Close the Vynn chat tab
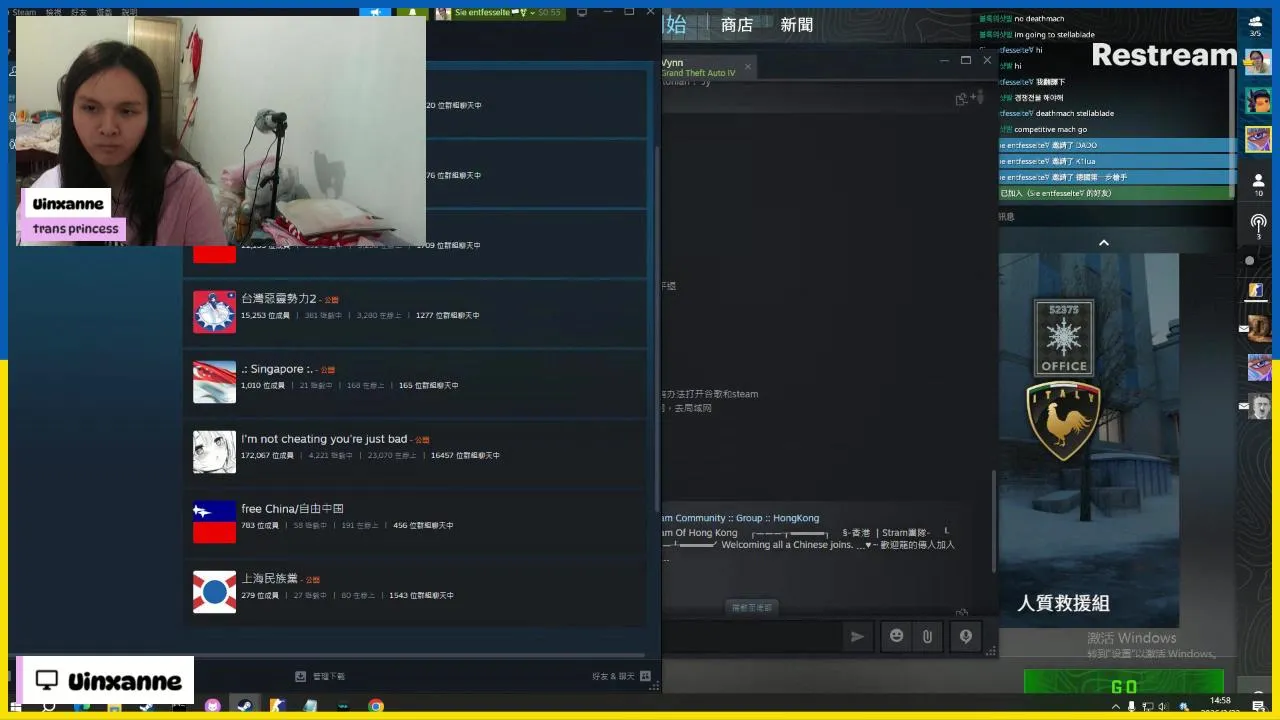The width and height of the screenshot is (1280, 720). click(x=747, y=68)
